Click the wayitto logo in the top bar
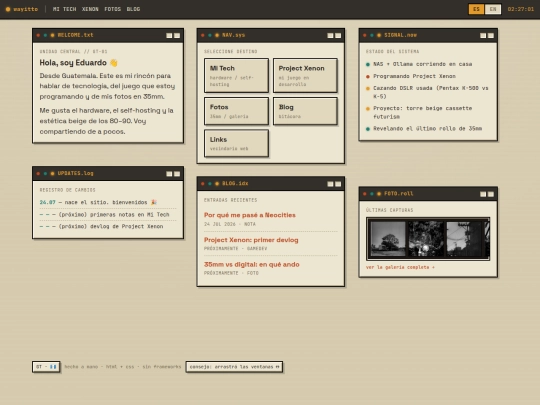The image size is (540, 405). pyautogui.click(x=22, y=9)
